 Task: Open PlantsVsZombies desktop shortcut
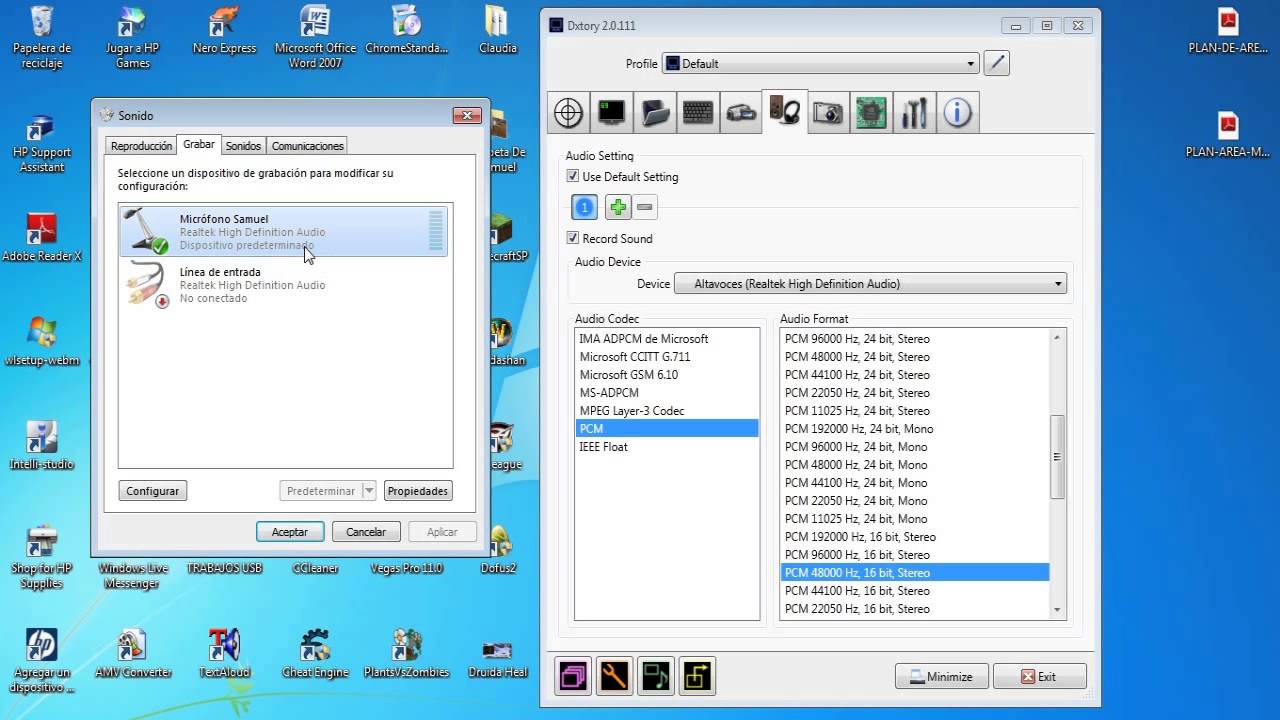[405, 655]
